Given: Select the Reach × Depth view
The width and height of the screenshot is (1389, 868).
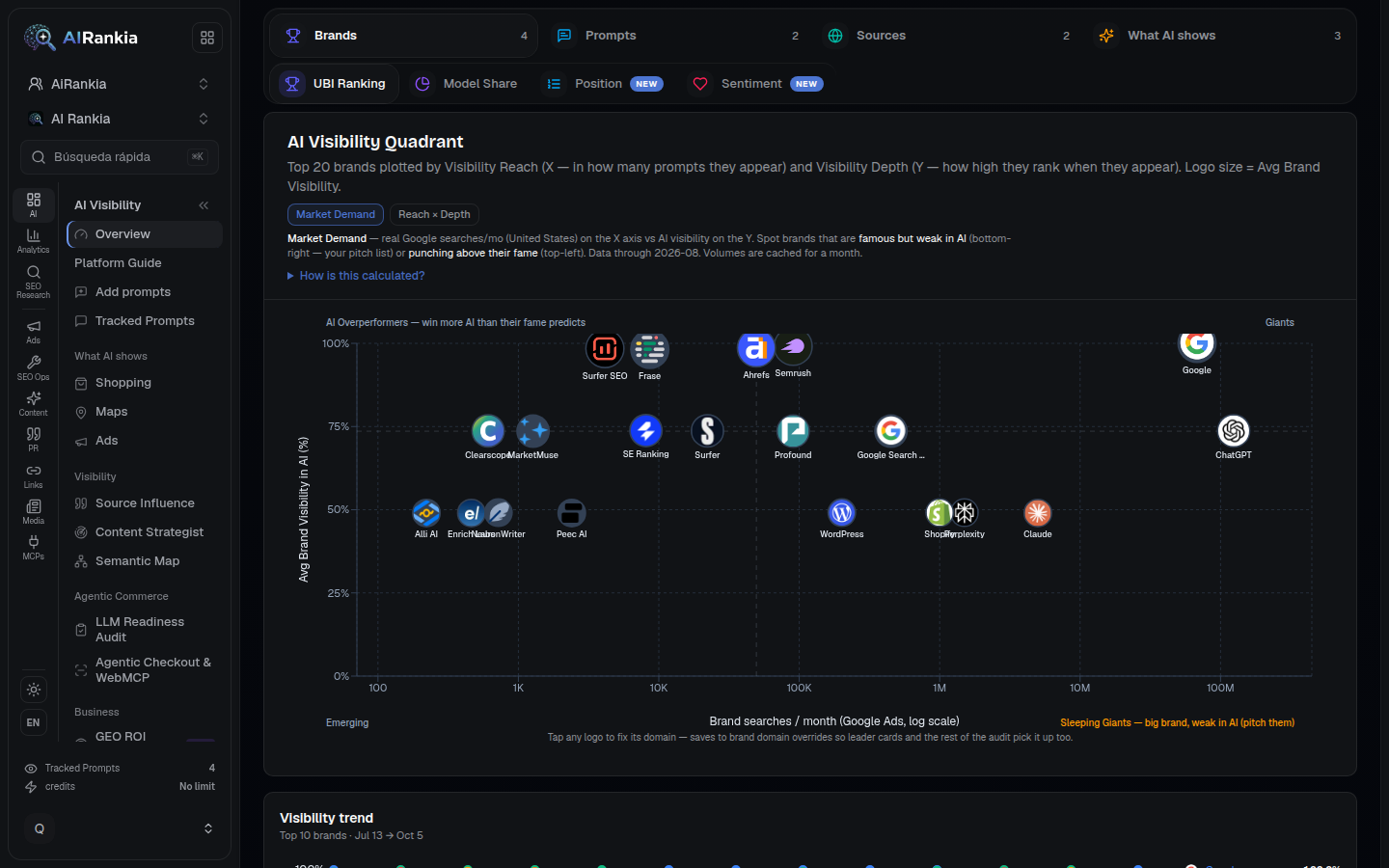Looking at the screenshot, I should 434,214.
